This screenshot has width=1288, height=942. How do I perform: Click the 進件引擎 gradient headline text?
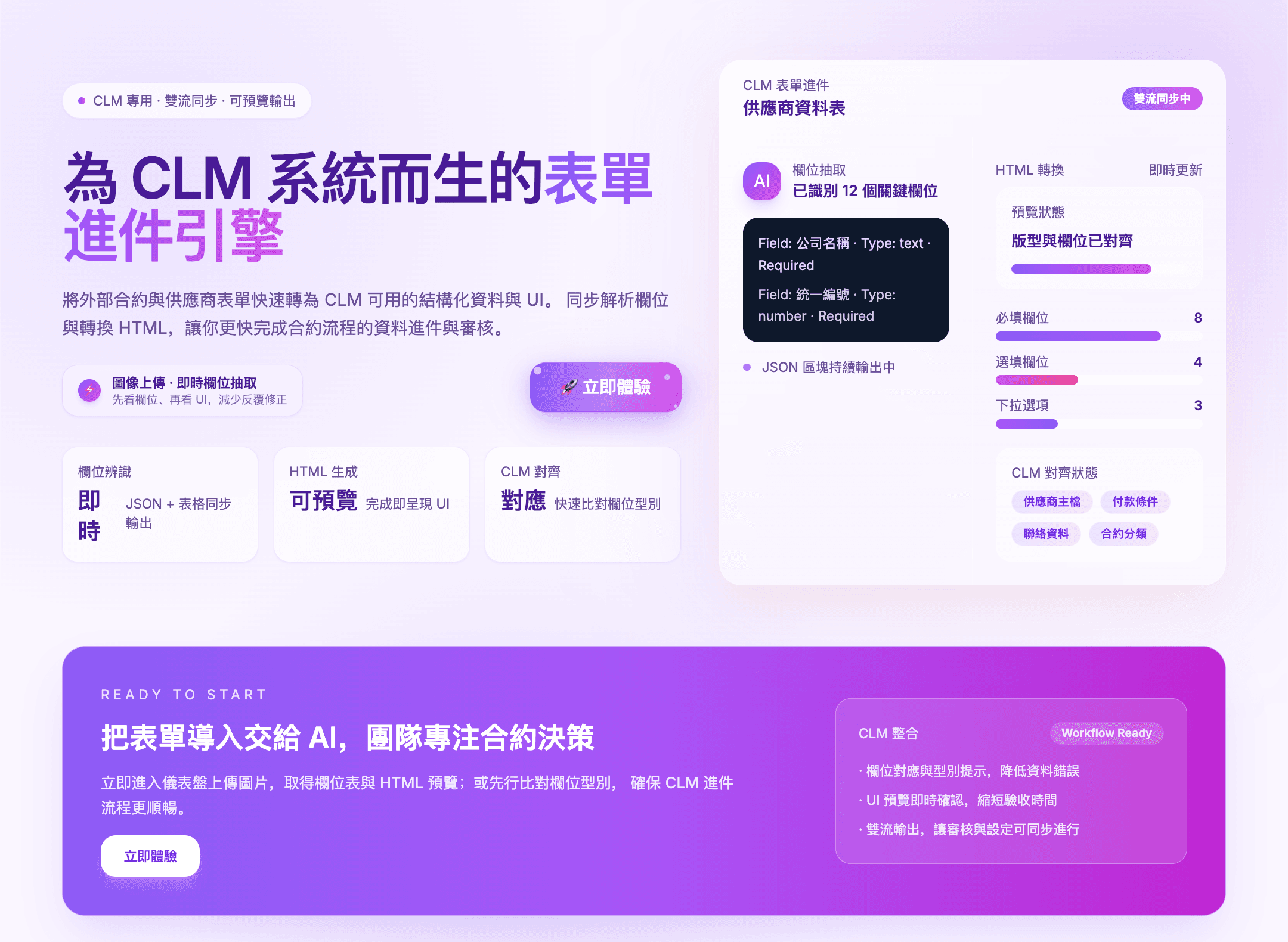point(174,235)
